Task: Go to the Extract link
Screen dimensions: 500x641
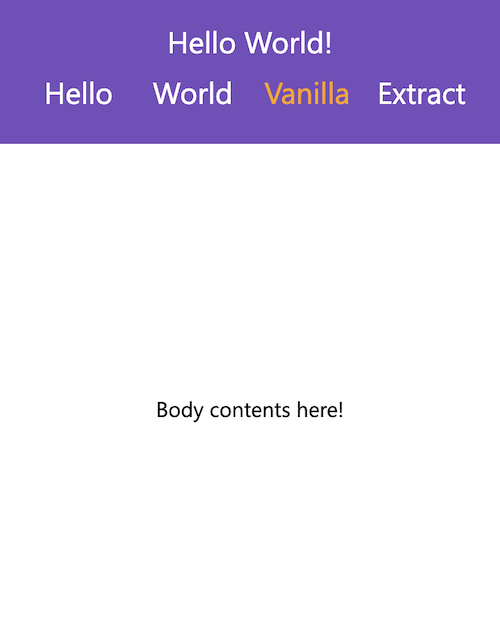Action: point(422,94)
